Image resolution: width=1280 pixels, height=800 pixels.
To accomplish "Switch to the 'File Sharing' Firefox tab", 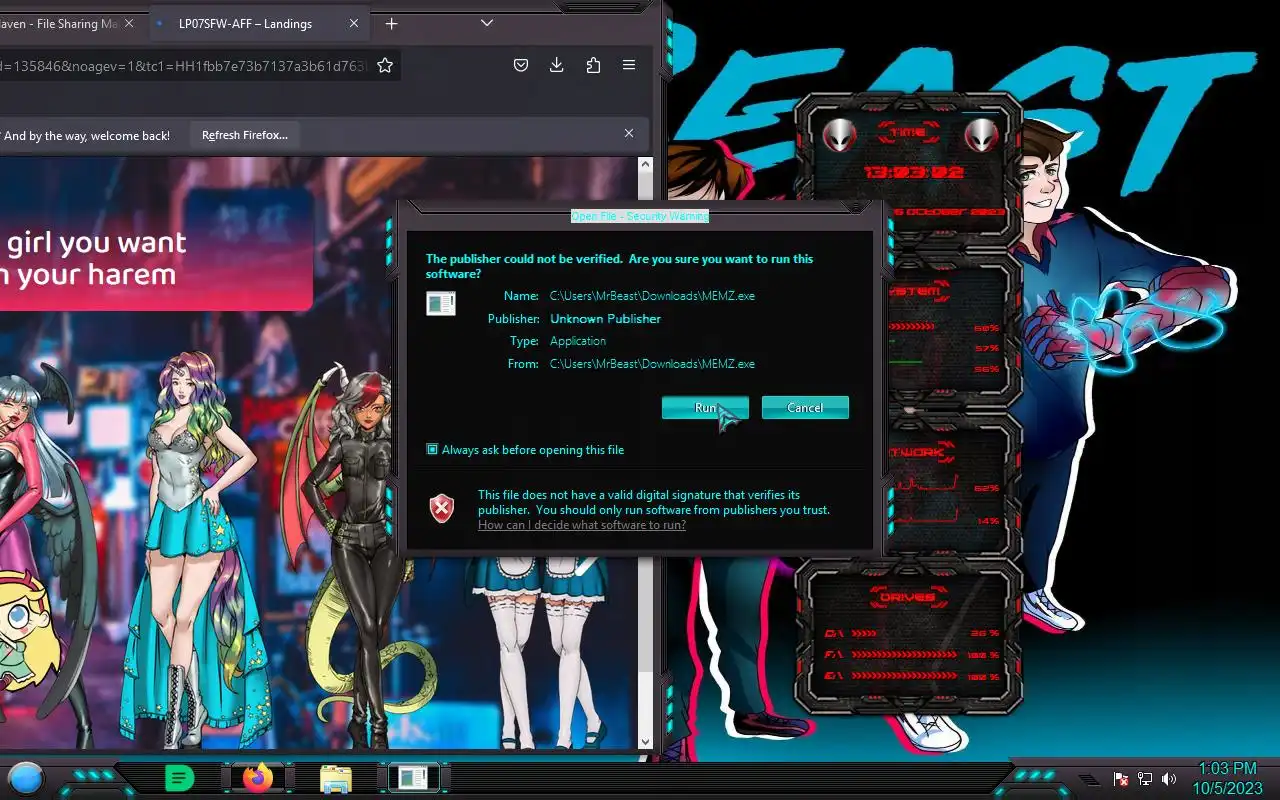I will pos(60,24).
